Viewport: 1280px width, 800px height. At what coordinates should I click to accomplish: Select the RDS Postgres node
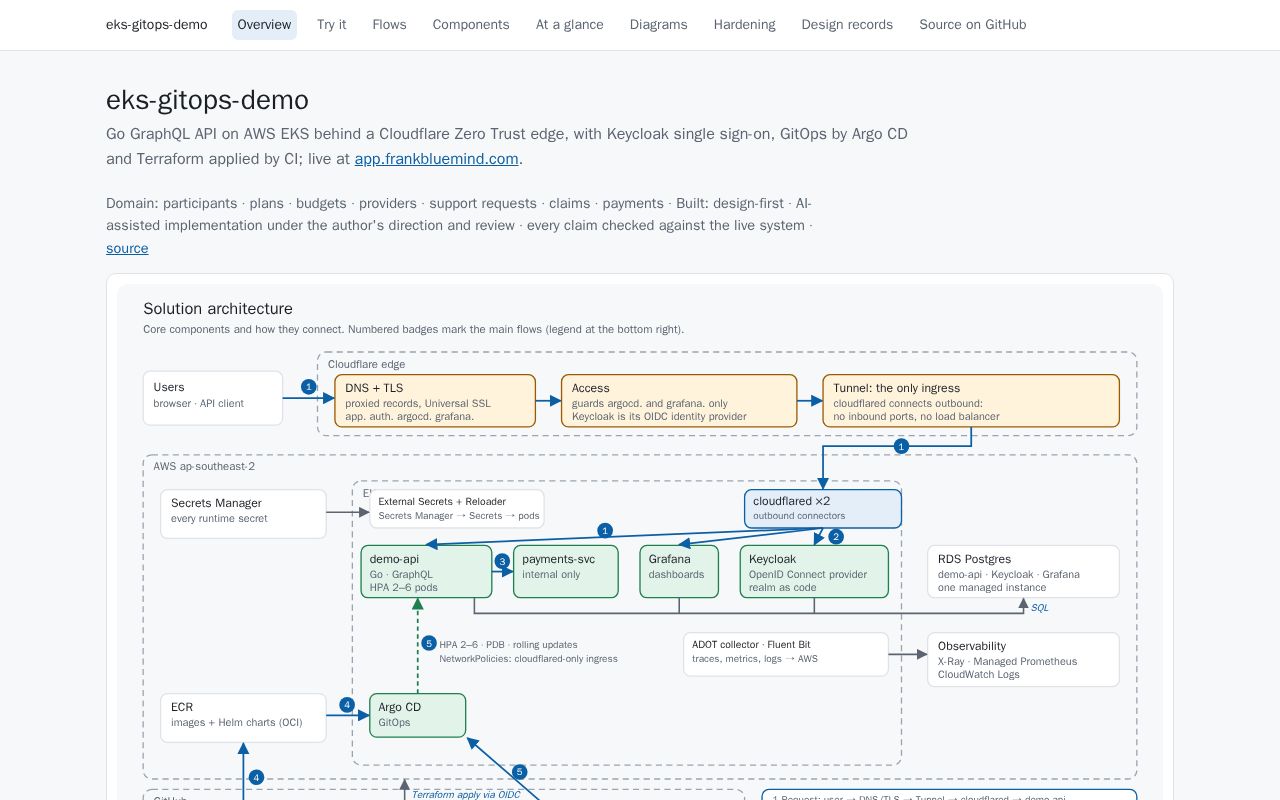click(1023, 572)
